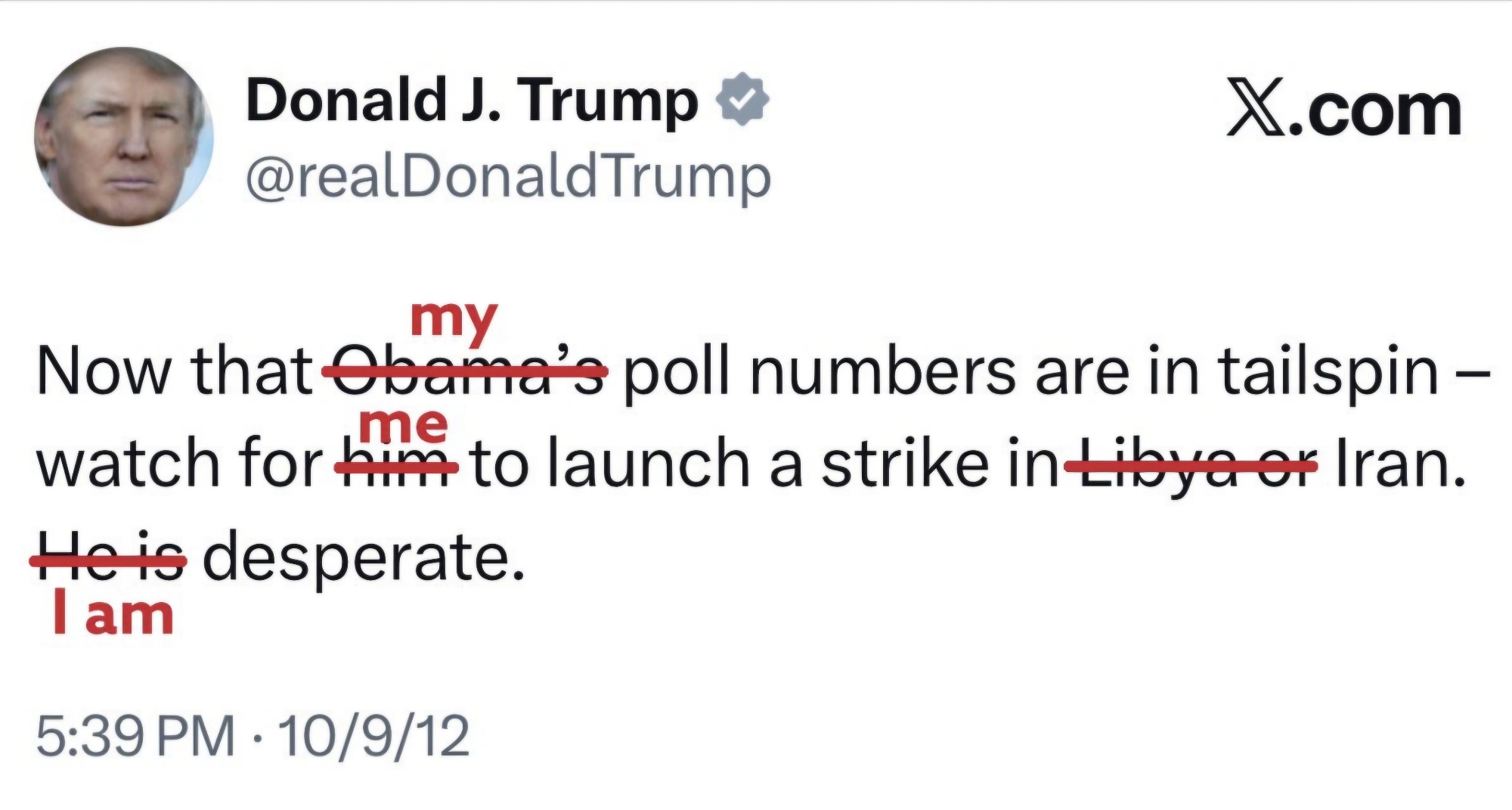This screenshot has width=1512, height=810.
Task: Click the red "I am" annotation
Action: click(x=113, y=616)
